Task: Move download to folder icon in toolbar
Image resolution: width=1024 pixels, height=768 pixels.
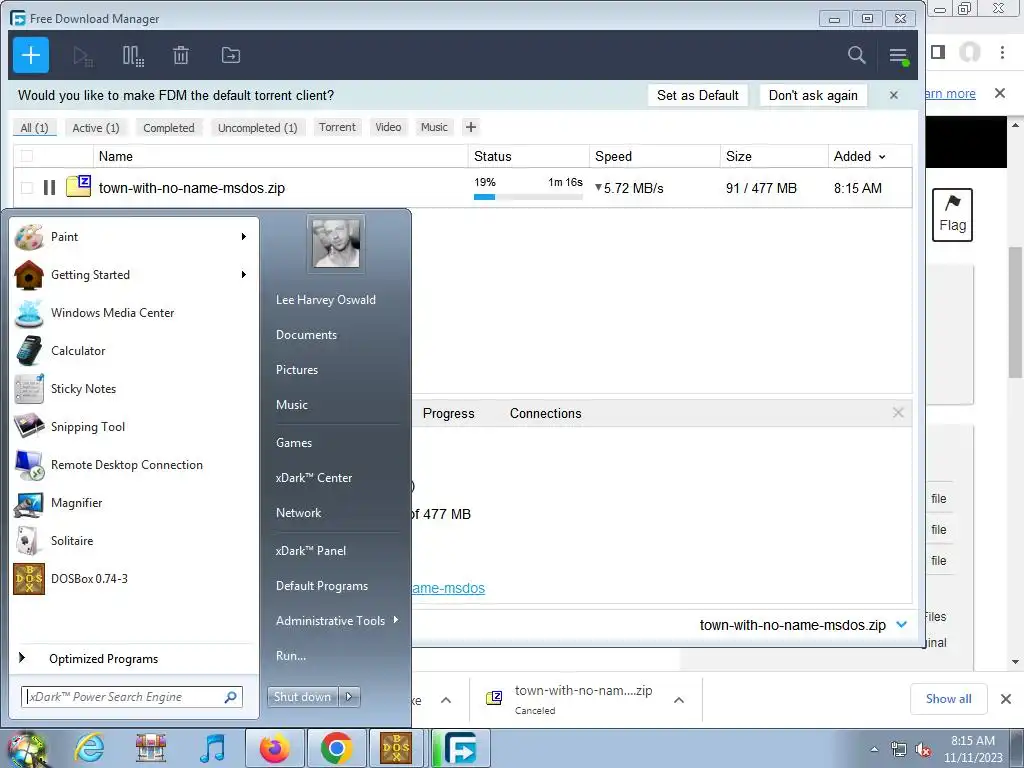Action: point(231,56)
